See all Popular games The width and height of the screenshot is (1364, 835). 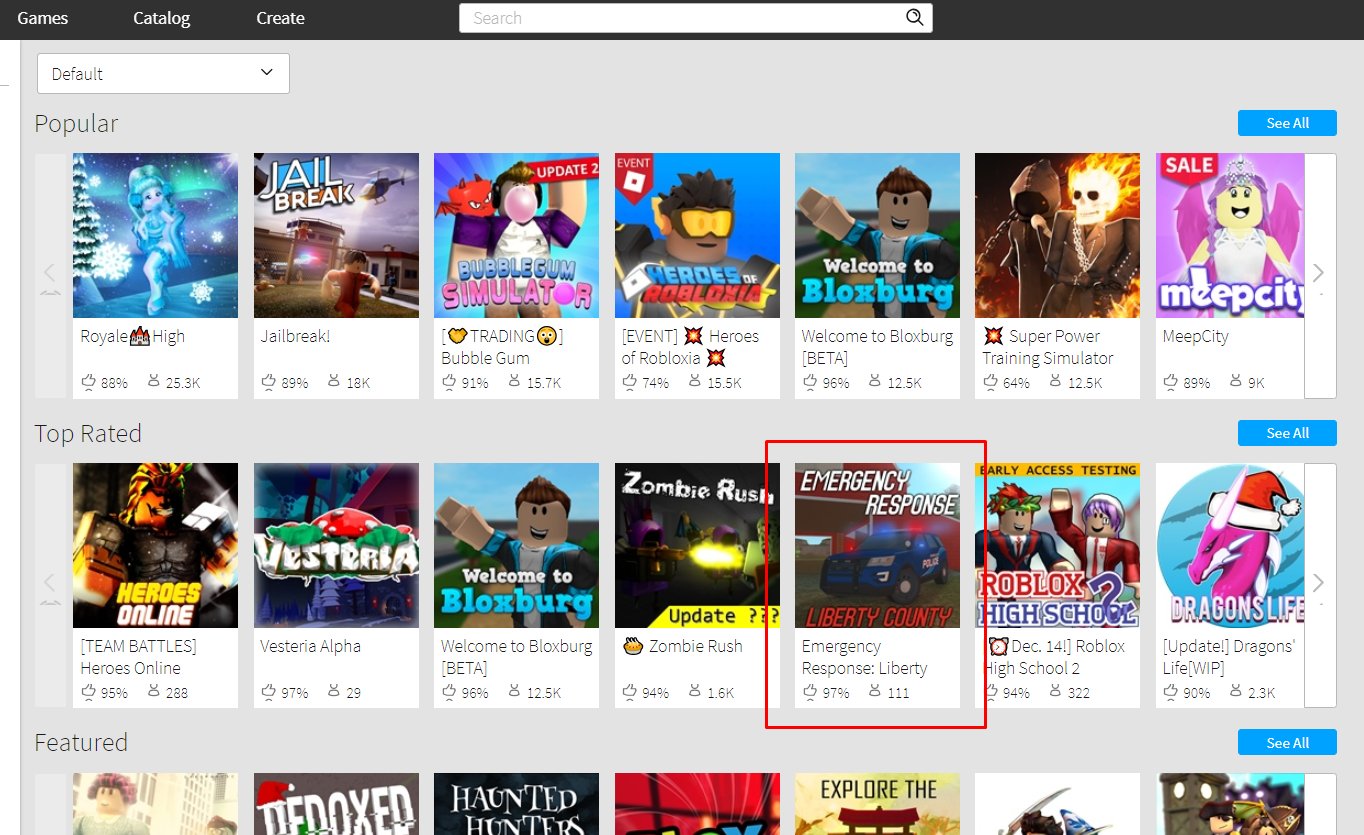(x=1287, y=123)
